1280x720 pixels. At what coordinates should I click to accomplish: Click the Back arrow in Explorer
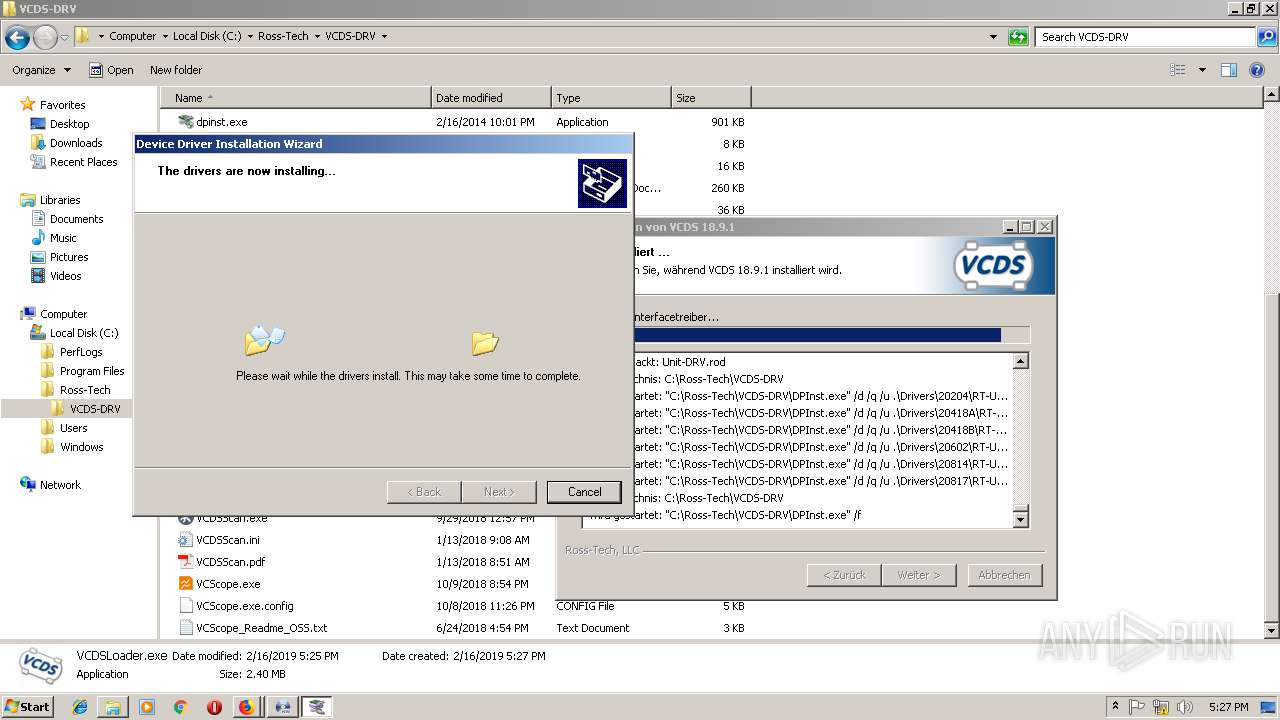[17, 37]
